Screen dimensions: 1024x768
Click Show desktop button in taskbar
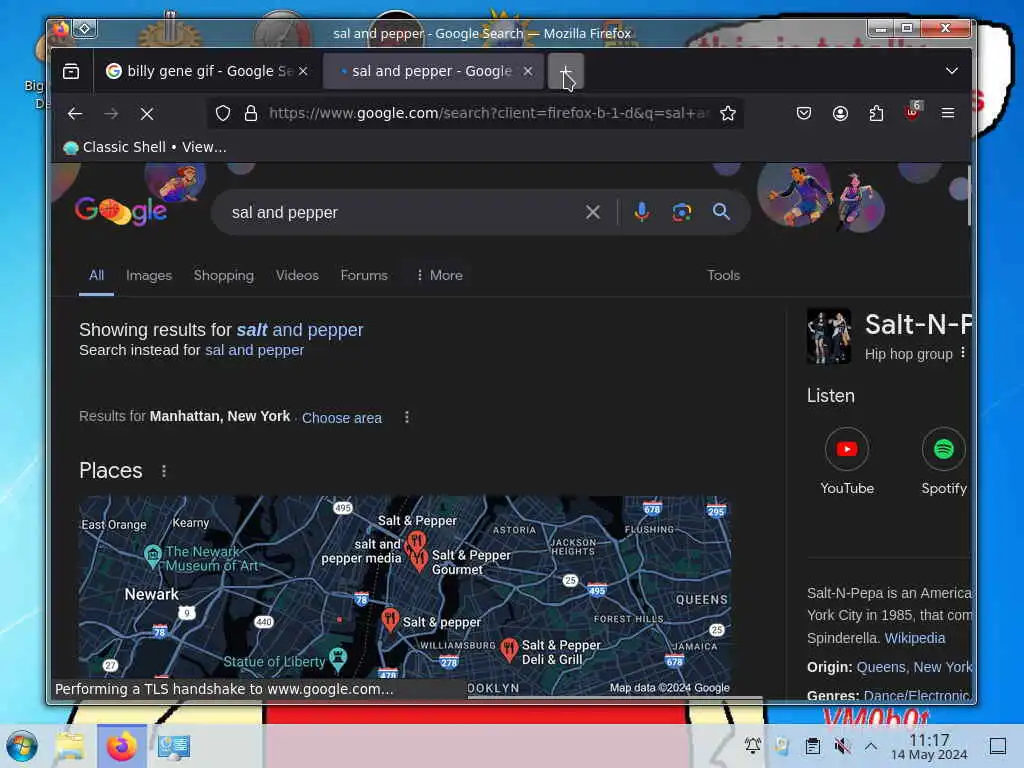997,746
